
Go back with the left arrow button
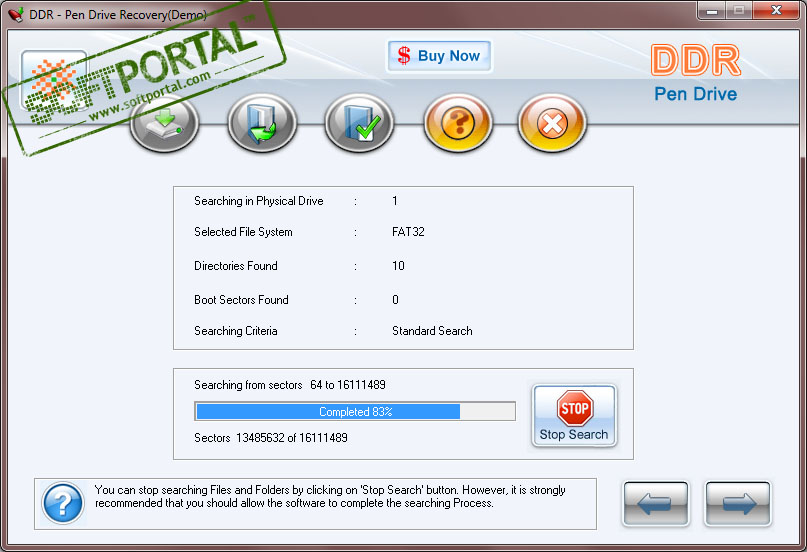[x=656, y=504]
